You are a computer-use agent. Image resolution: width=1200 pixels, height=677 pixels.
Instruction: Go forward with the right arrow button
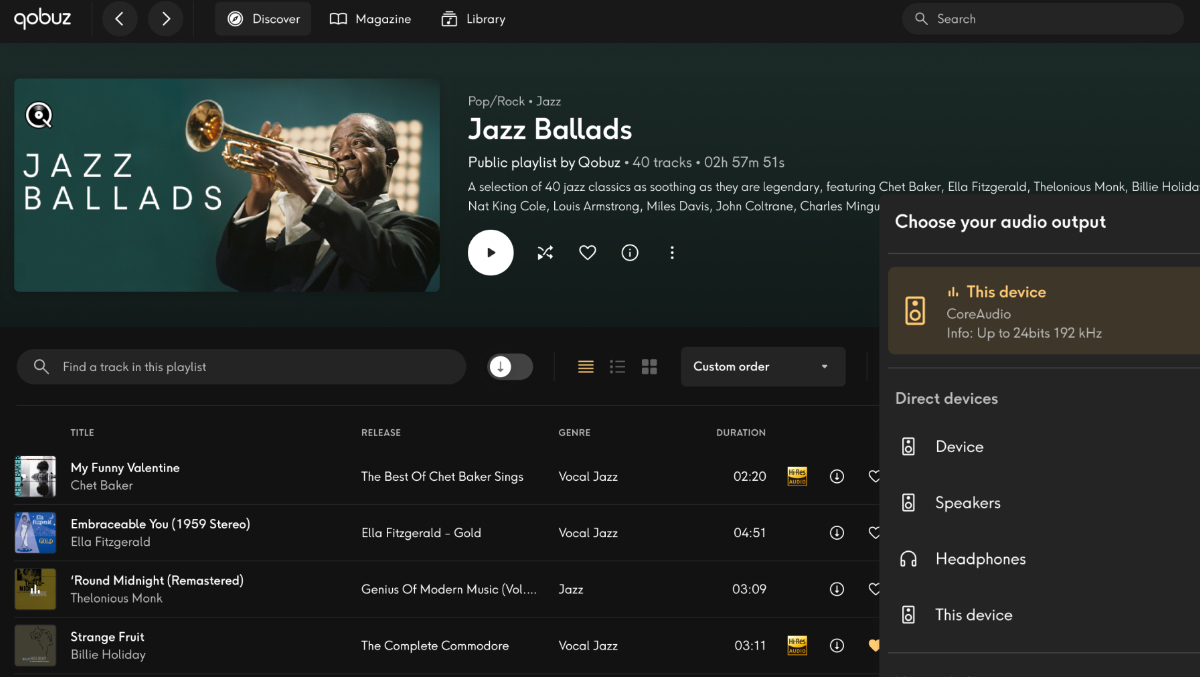pos(166,19)
